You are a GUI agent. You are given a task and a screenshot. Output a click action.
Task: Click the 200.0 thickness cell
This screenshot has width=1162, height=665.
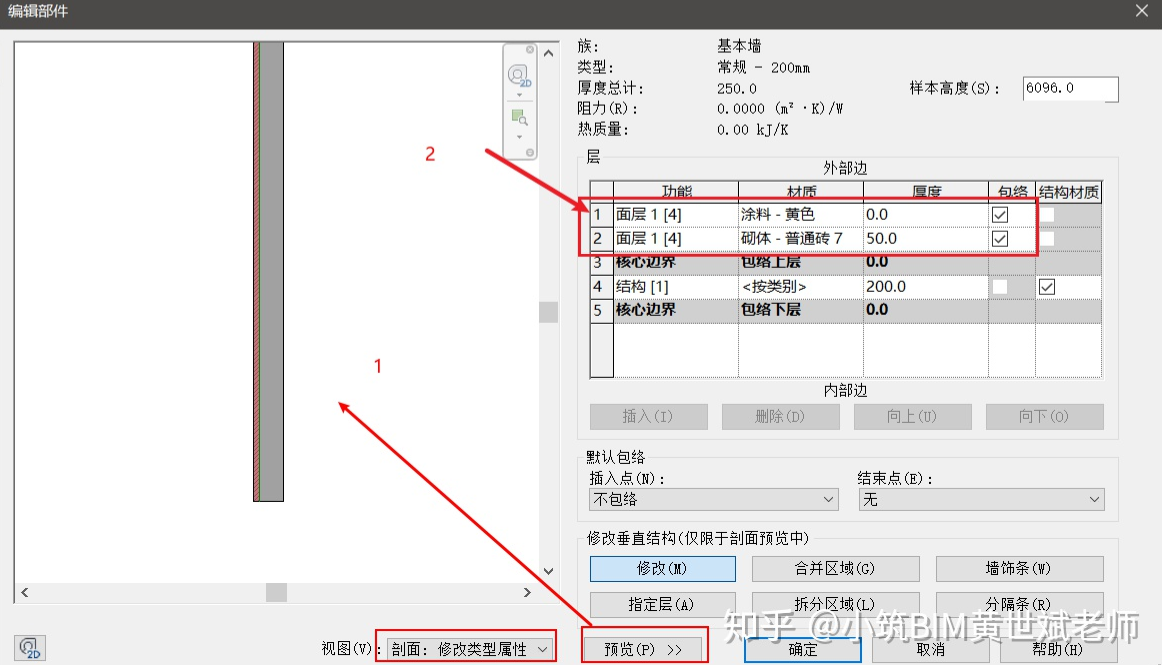click(x=926, y=286)
